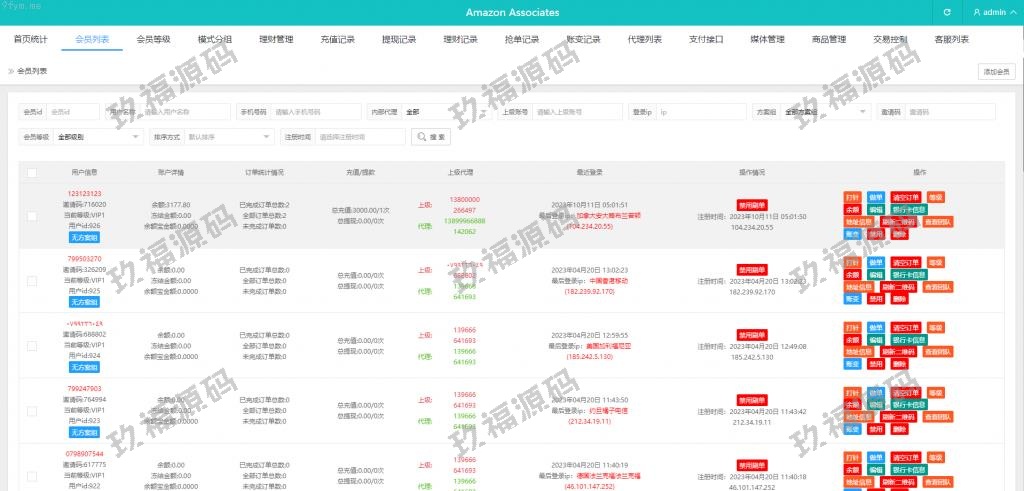Click the admin user icon
The width and height of the screenshot is (1024, 491).
[975, 12]
